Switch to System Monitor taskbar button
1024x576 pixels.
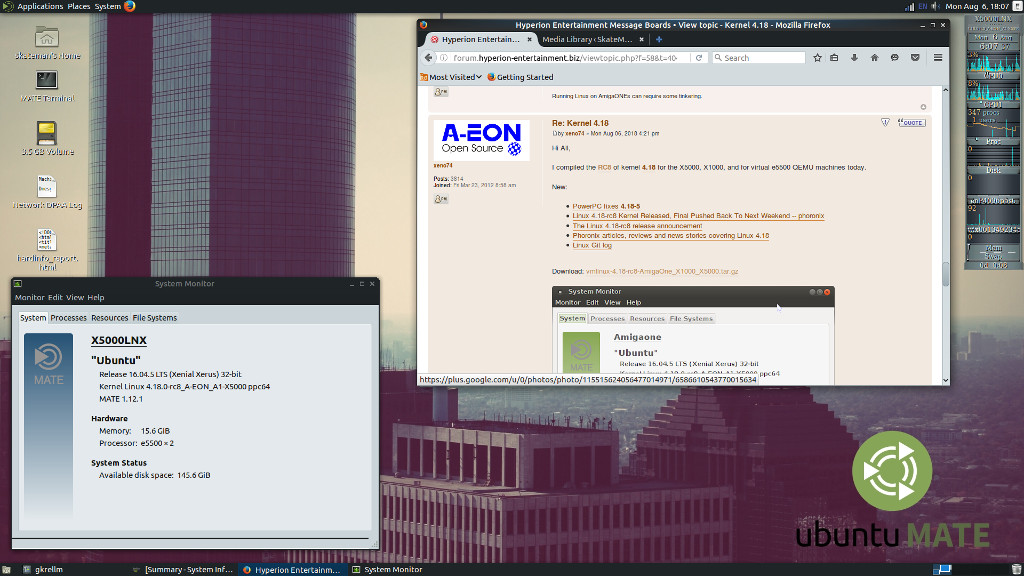(x=387, y=569)
